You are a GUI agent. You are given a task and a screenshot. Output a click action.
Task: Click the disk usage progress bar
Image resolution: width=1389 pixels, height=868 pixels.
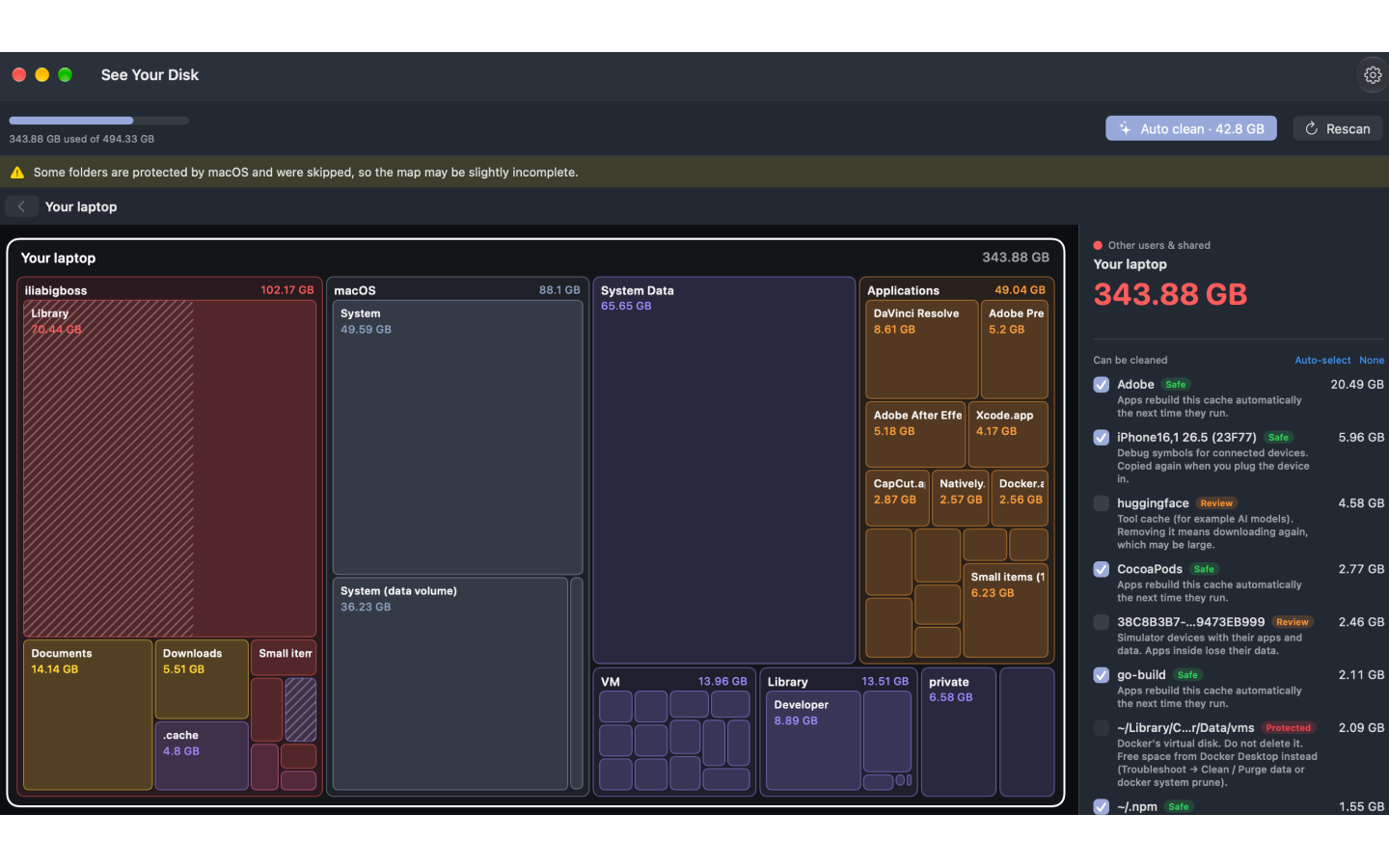coord(98,121)
